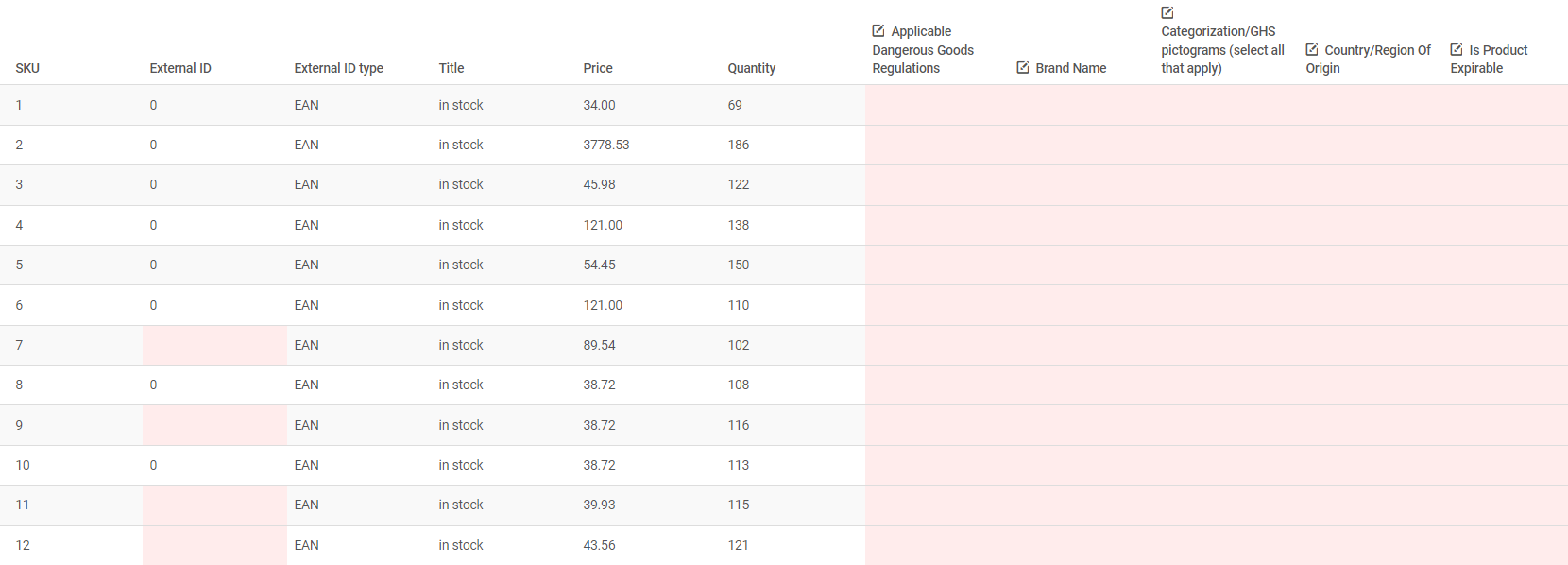This screenshot has height=565, width=1568.
Task: Click edit icon for Is Product Expirable
Action: pyautogui.click(x=1457, y=50)
